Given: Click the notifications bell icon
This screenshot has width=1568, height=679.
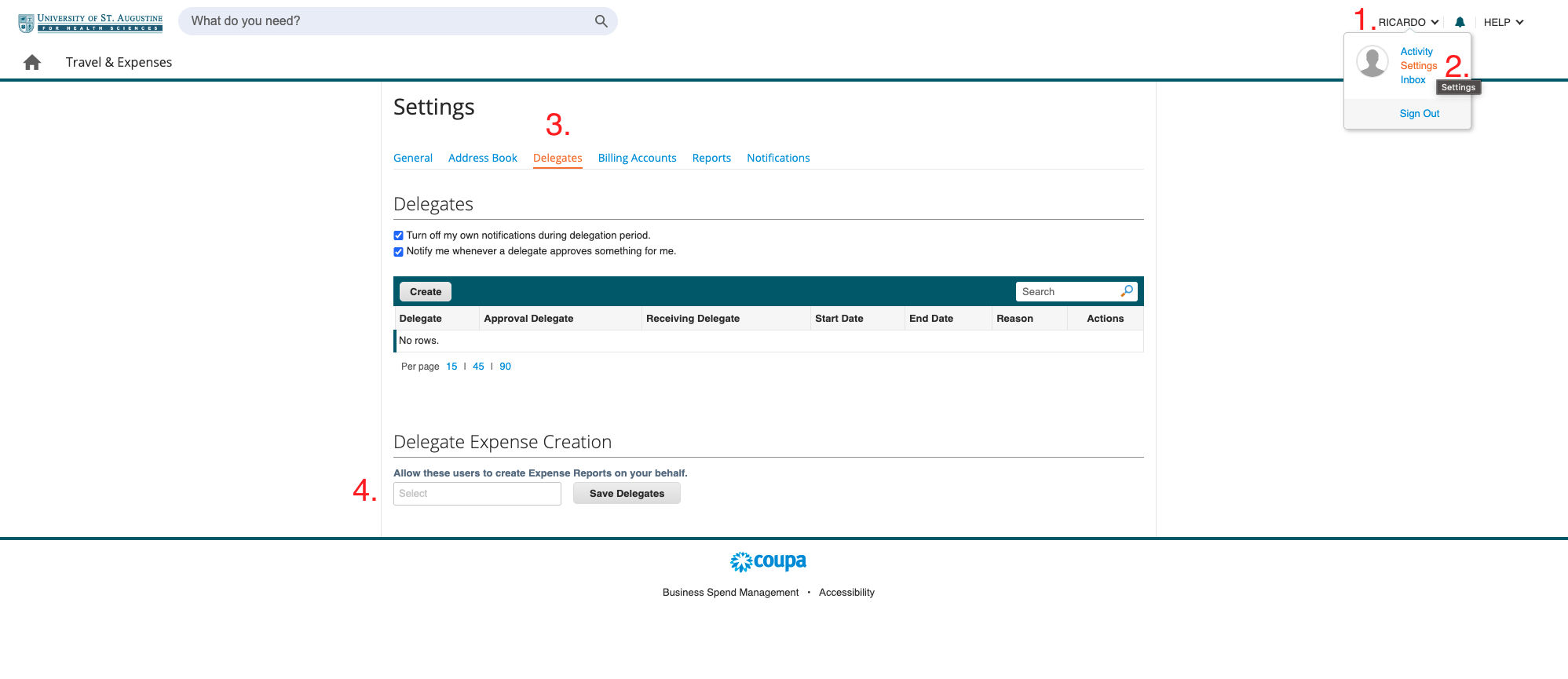Looking at the screenshot, I should [1460, 22].
